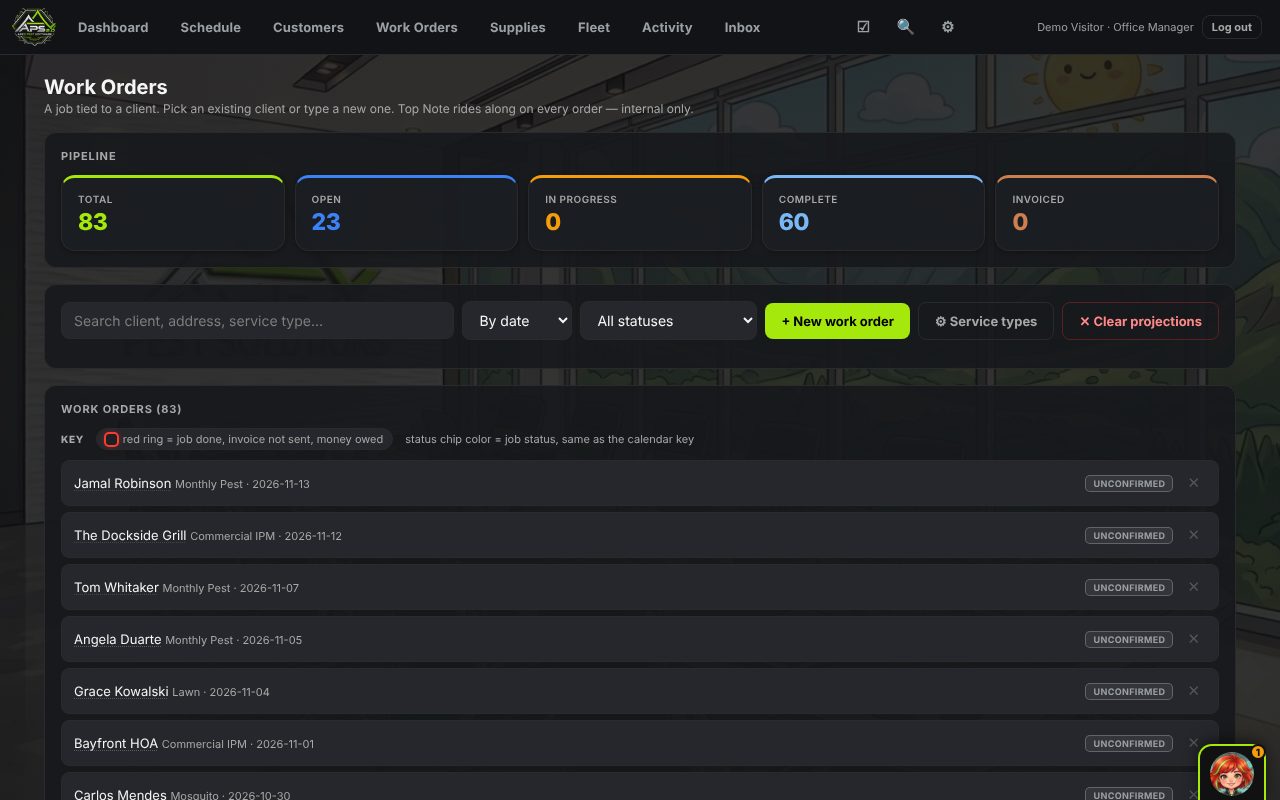
Task: Log out of the account
Action: (x=1231, y=27)
